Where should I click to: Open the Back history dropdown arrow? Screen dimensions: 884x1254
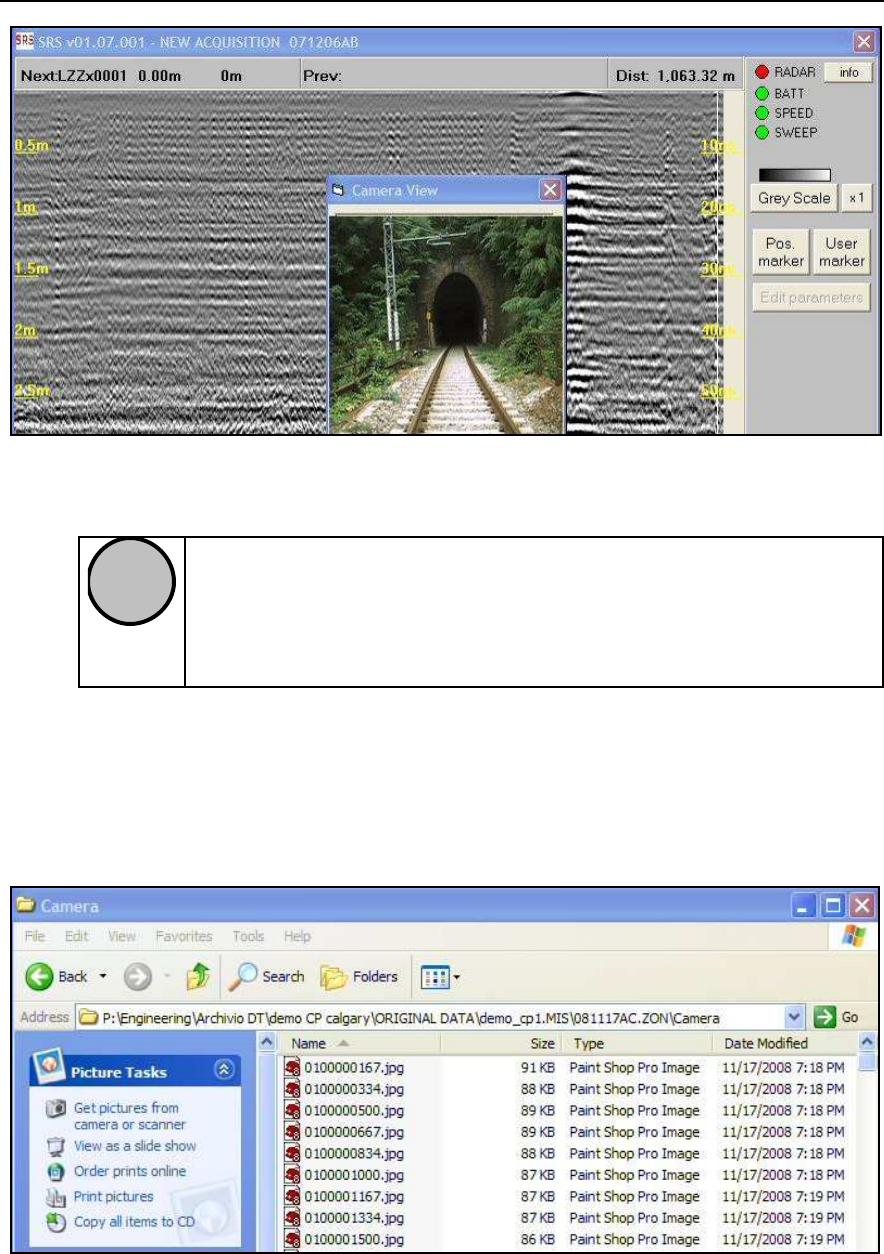tap(101, 977)
